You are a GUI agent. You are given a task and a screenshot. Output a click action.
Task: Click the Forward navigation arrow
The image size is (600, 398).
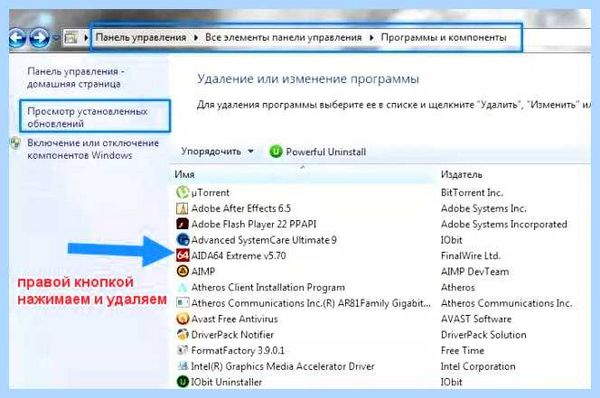coord(40,38)
